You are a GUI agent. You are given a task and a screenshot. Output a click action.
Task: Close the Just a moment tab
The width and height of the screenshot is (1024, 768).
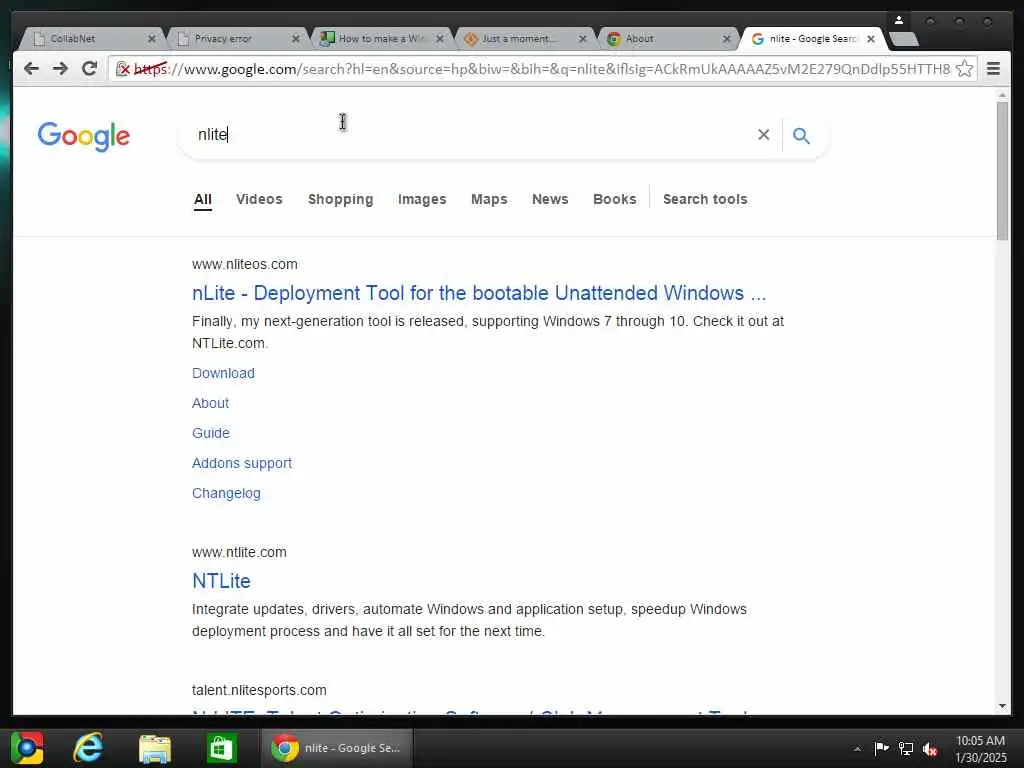coord(583,39)
